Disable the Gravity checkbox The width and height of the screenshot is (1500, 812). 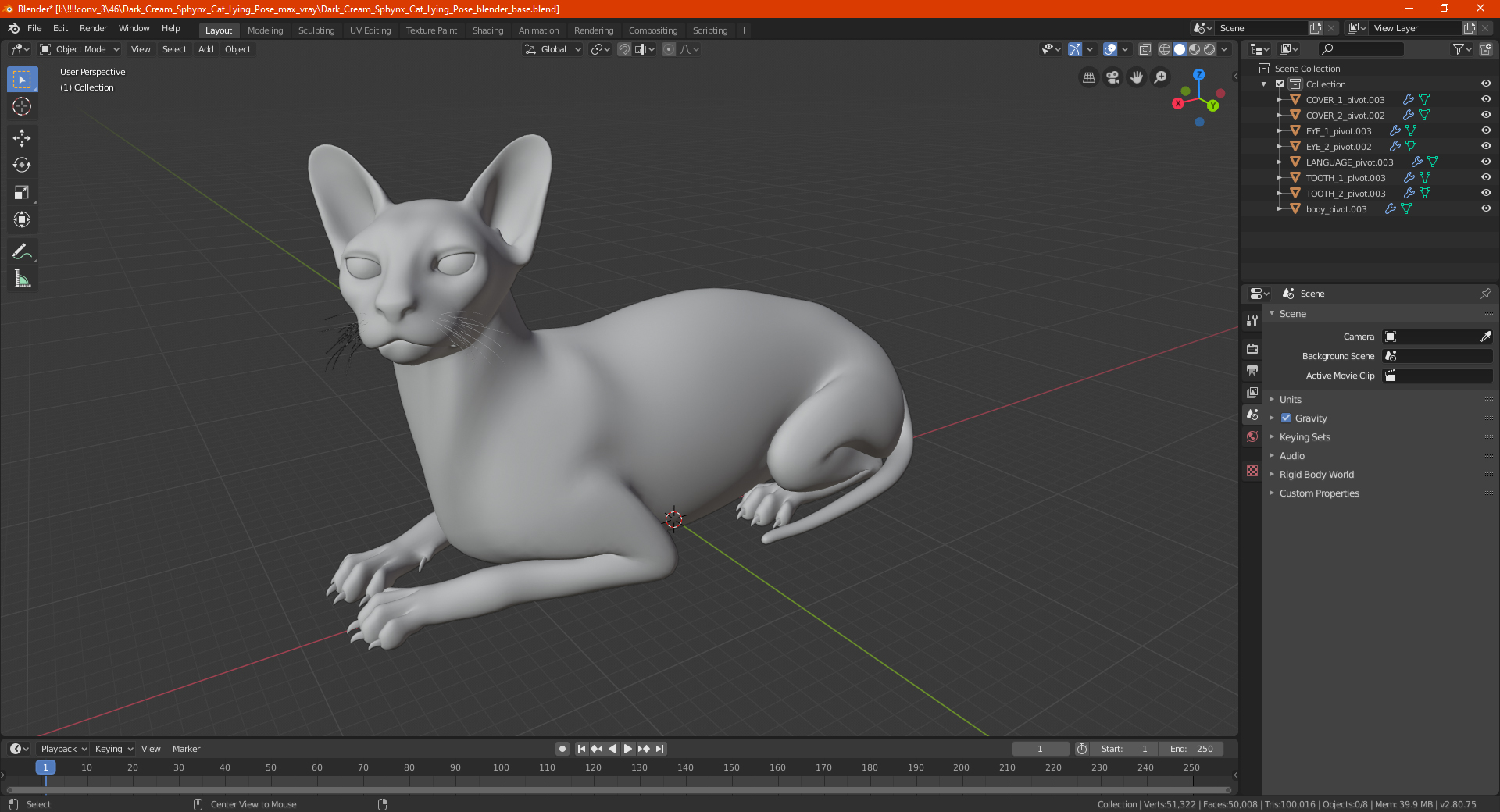1286,418
